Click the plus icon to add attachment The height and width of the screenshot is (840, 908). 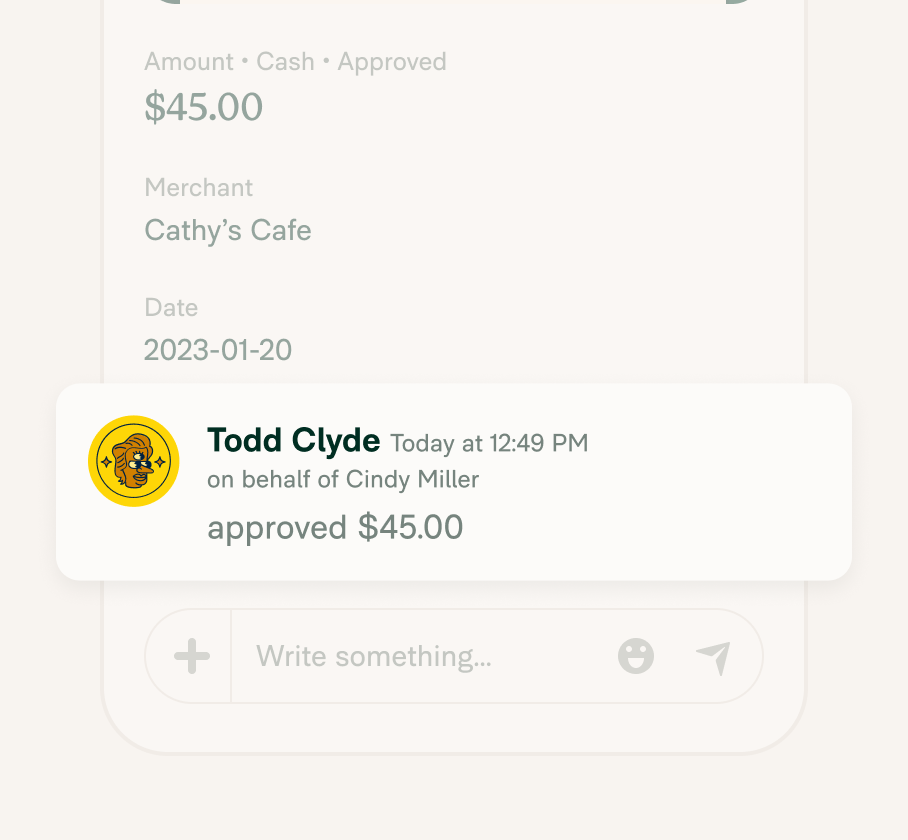tap(191, 657)
